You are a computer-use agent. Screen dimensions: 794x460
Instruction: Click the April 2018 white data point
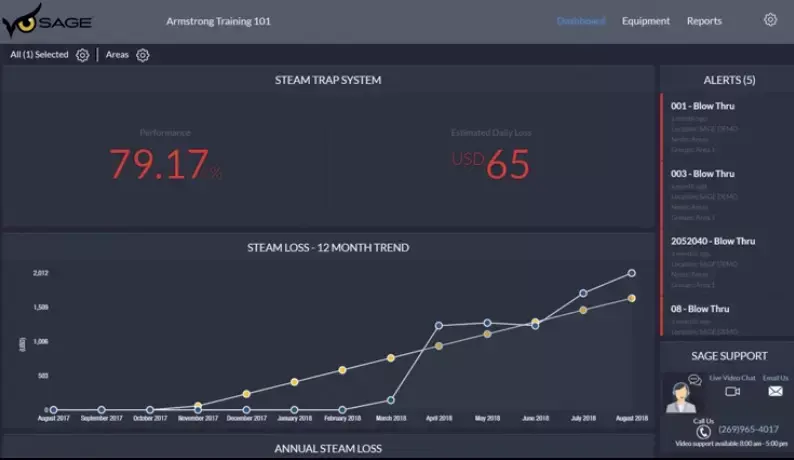pyautogui.click(x=438, y=325)
